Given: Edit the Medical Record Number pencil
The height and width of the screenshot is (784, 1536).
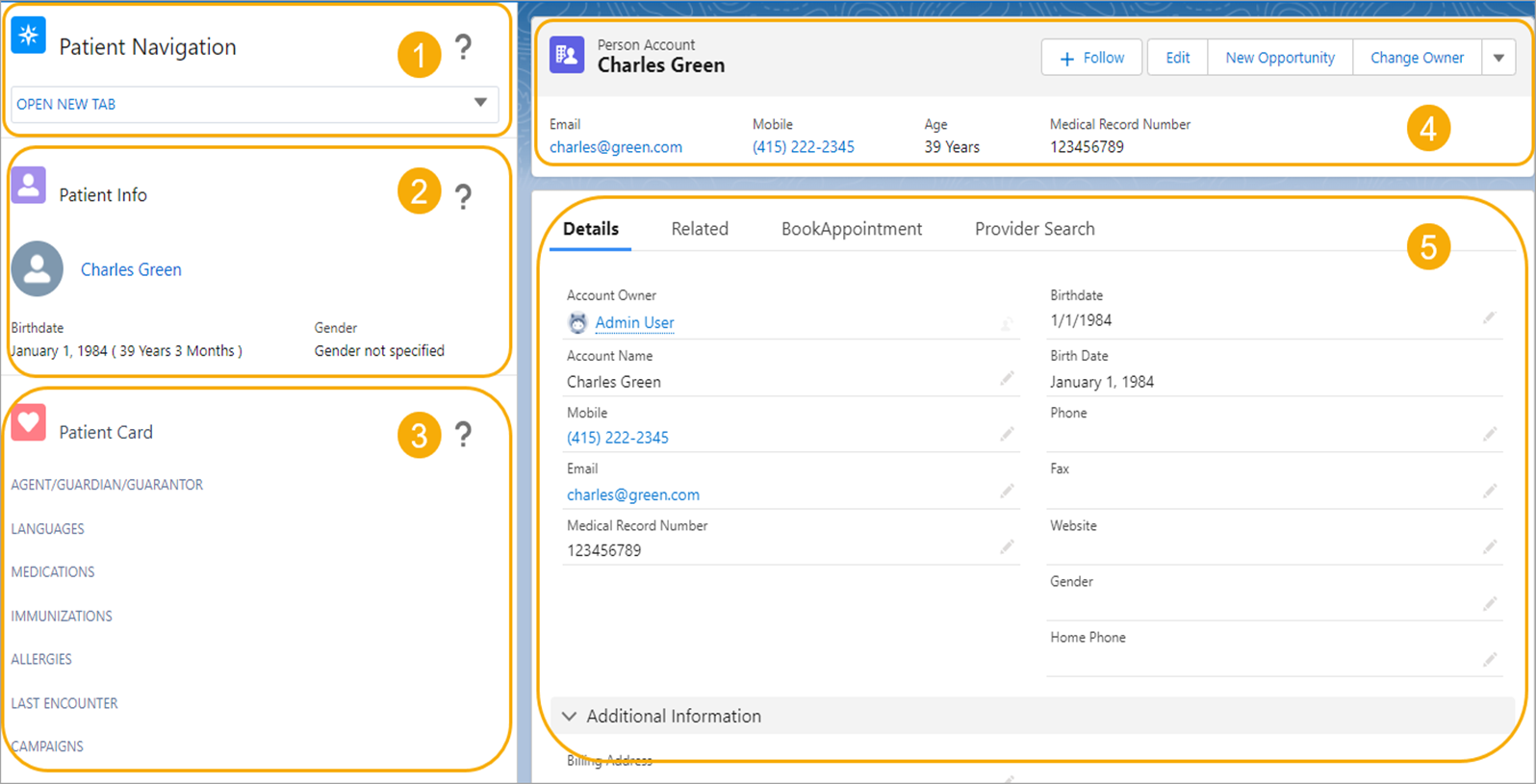Looking at the screenshot, I should click(x=1007, y=547).
